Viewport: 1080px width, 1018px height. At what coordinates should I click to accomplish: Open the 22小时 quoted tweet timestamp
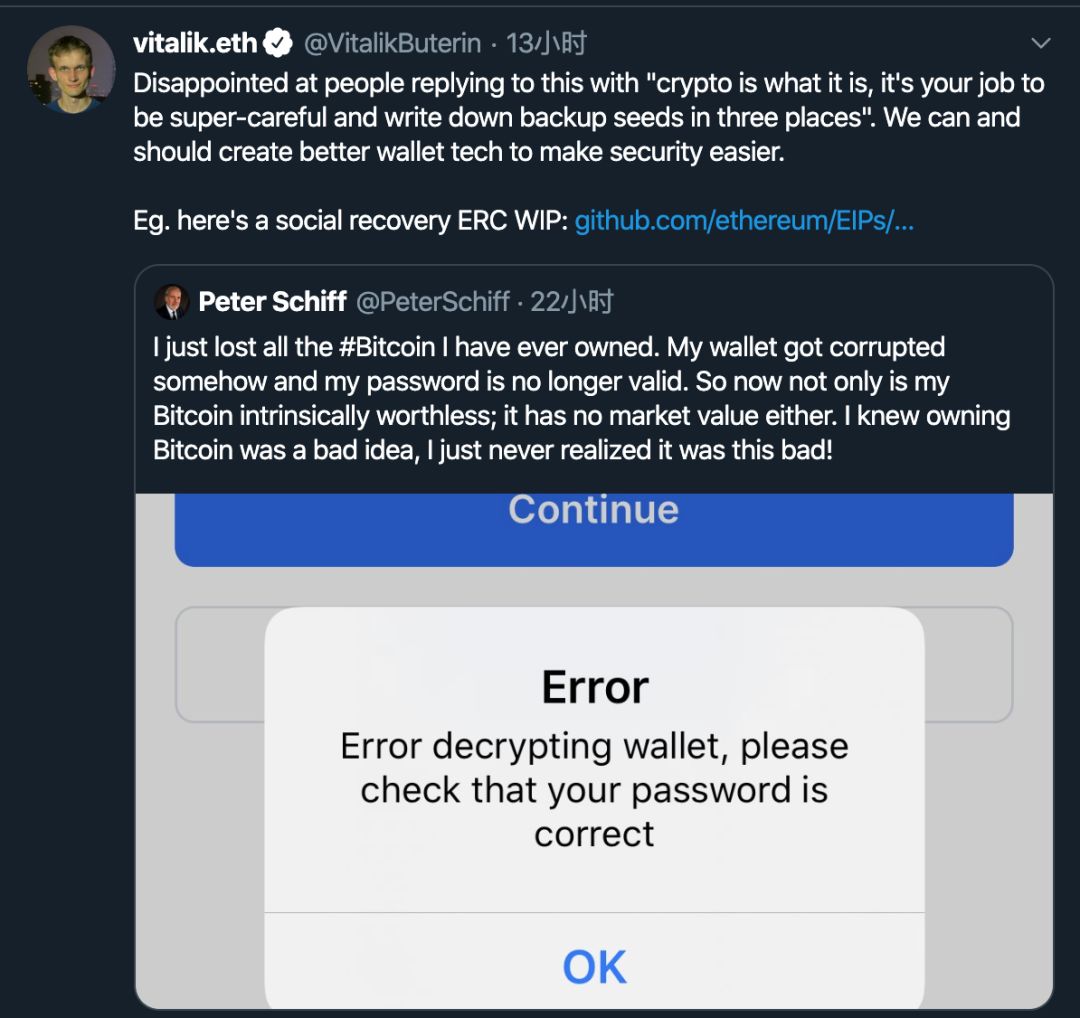pos(571,302)
